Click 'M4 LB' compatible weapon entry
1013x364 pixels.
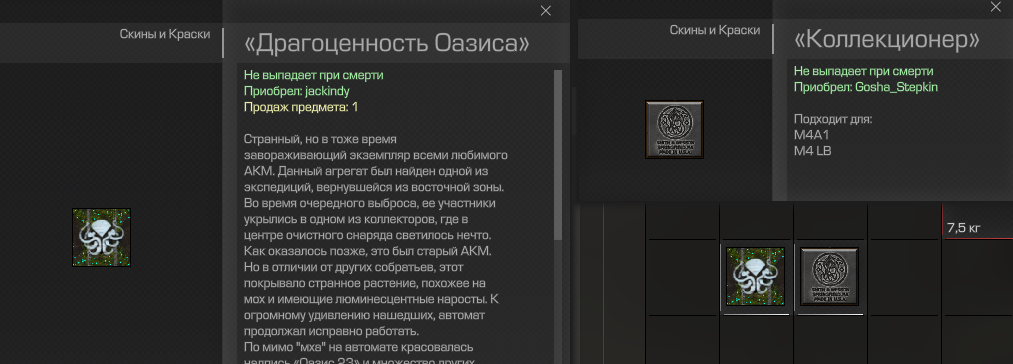point(812,151)
